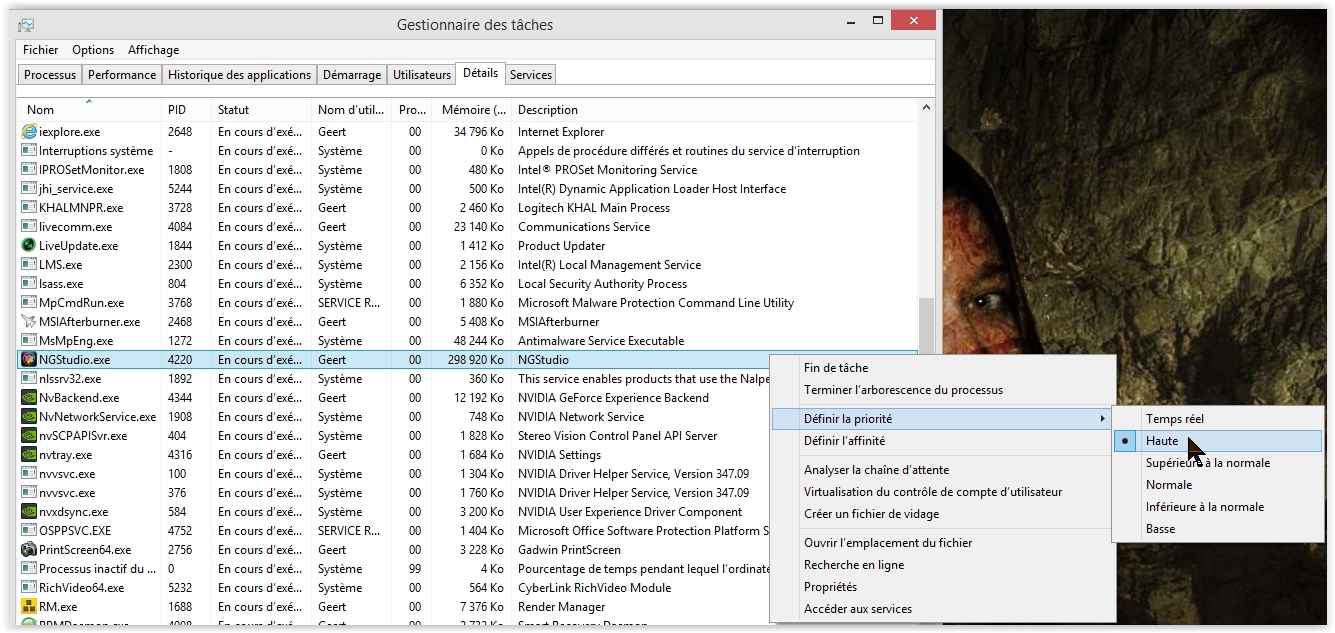Select Analyser la chaîne d'attente
The height and width of the screenshot is (633, 1335).
coord(942,470)
